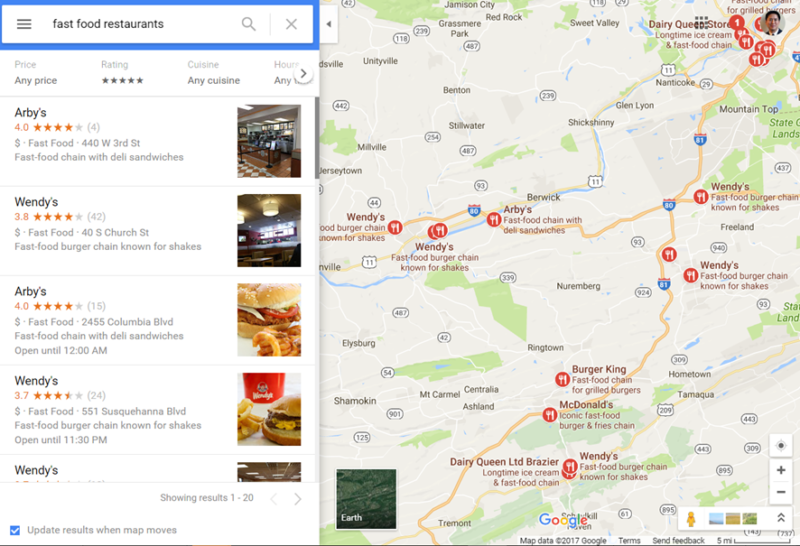This screenshot has width=800, height=546.
Task: Zoom out with the minus button
Action: click(x=781, y=492)
